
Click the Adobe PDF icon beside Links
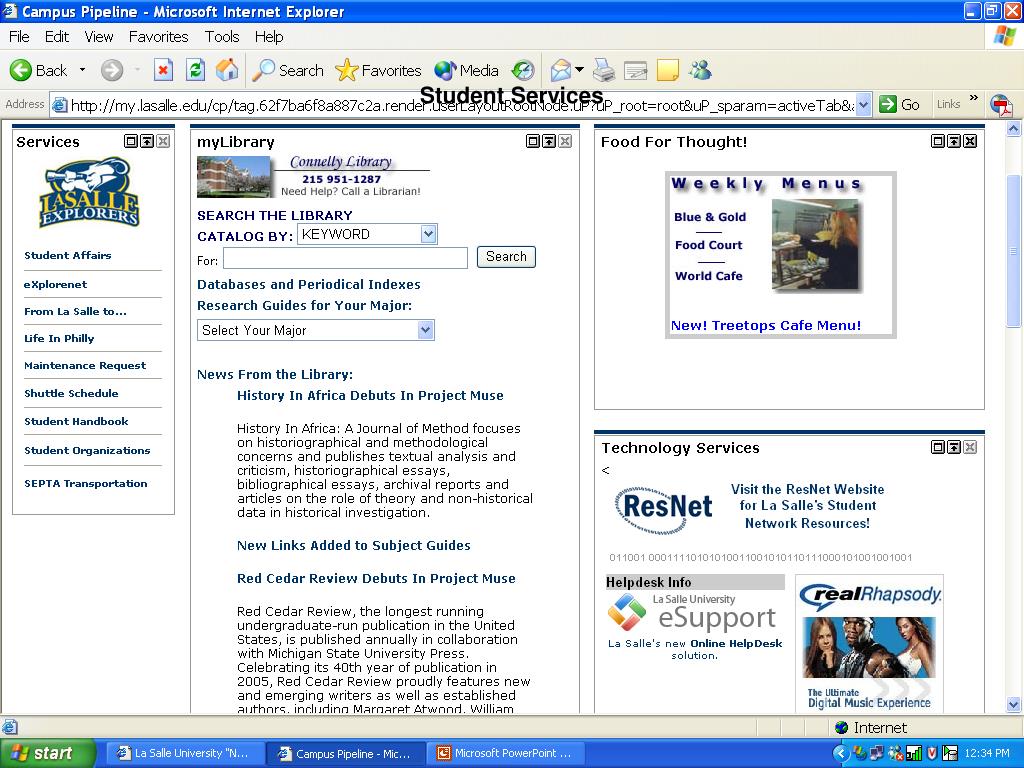1001,104
